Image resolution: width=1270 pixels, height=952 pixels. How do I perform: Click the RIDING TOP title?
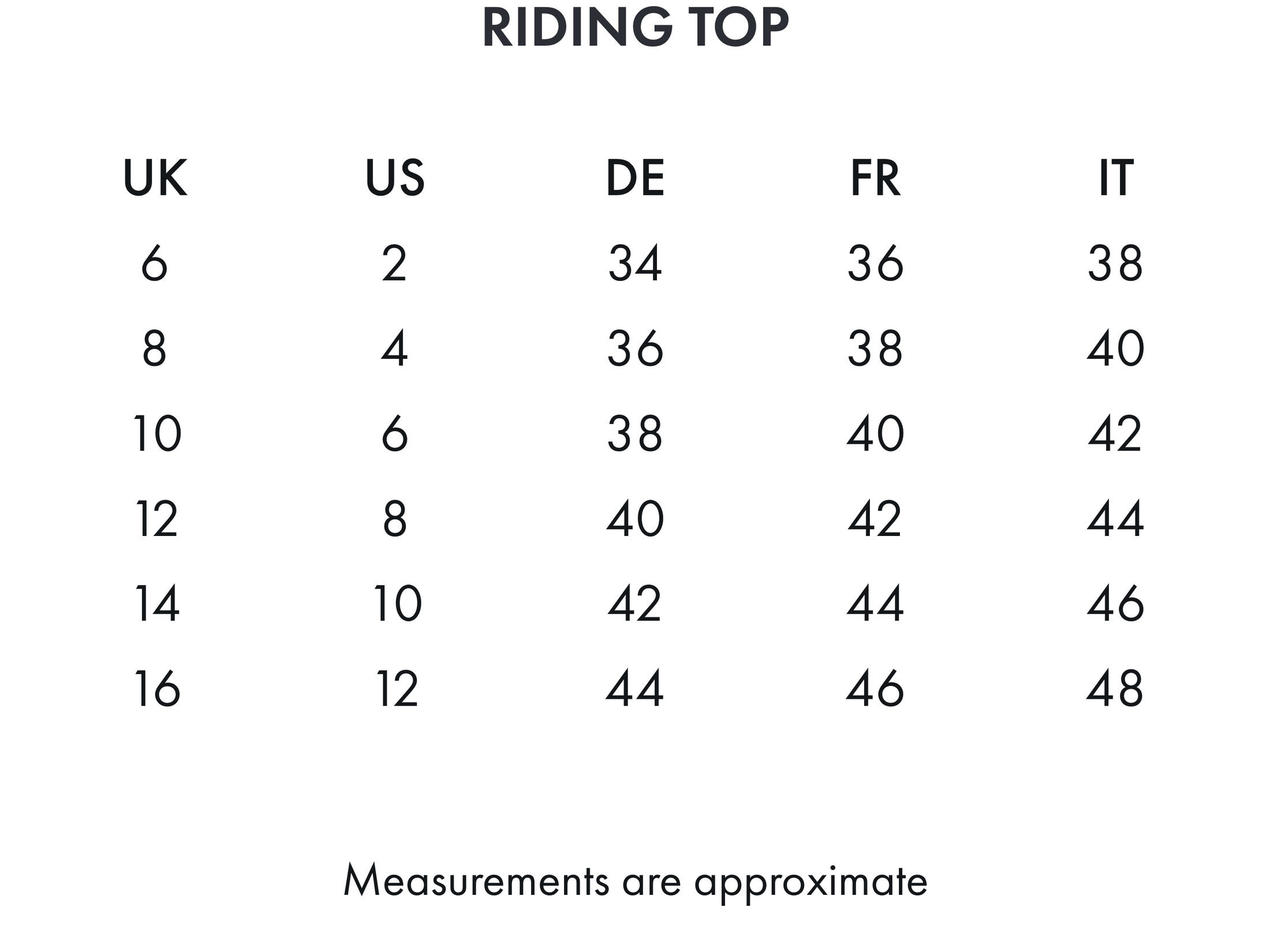click(x=635, y=28)
